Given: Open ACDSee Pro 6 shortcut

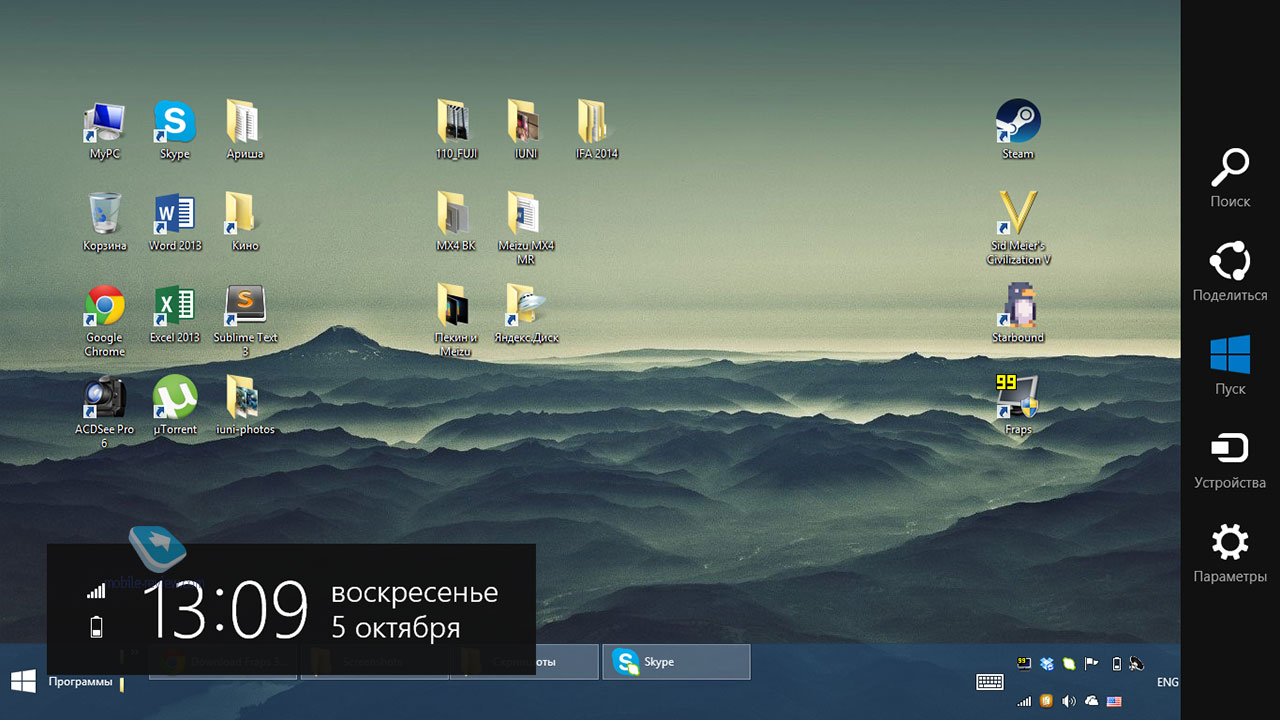Looking at the screenshot, I should tap(105, 412).
